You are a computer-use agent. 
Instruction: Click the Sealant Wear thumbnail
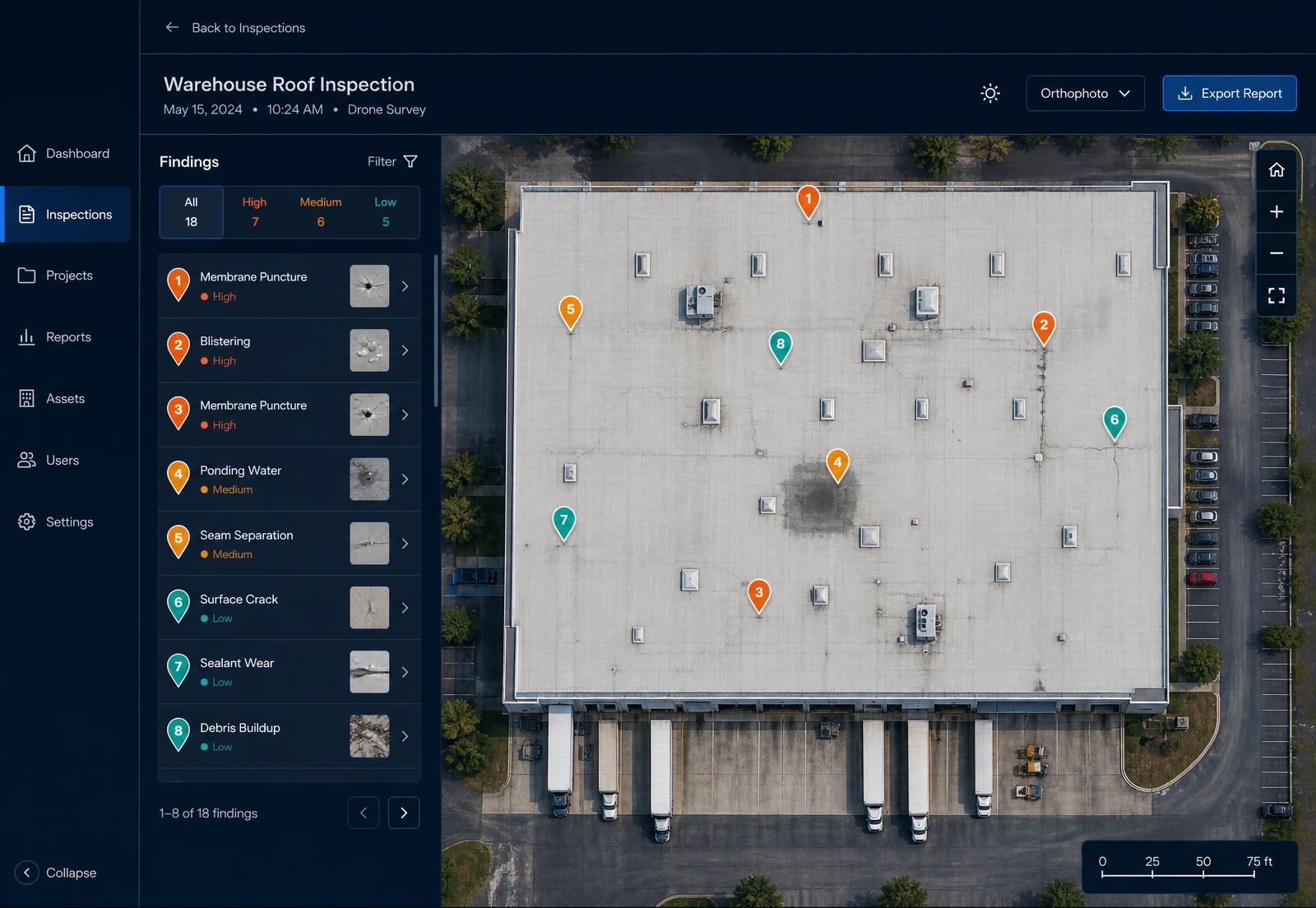click(369, 672)
